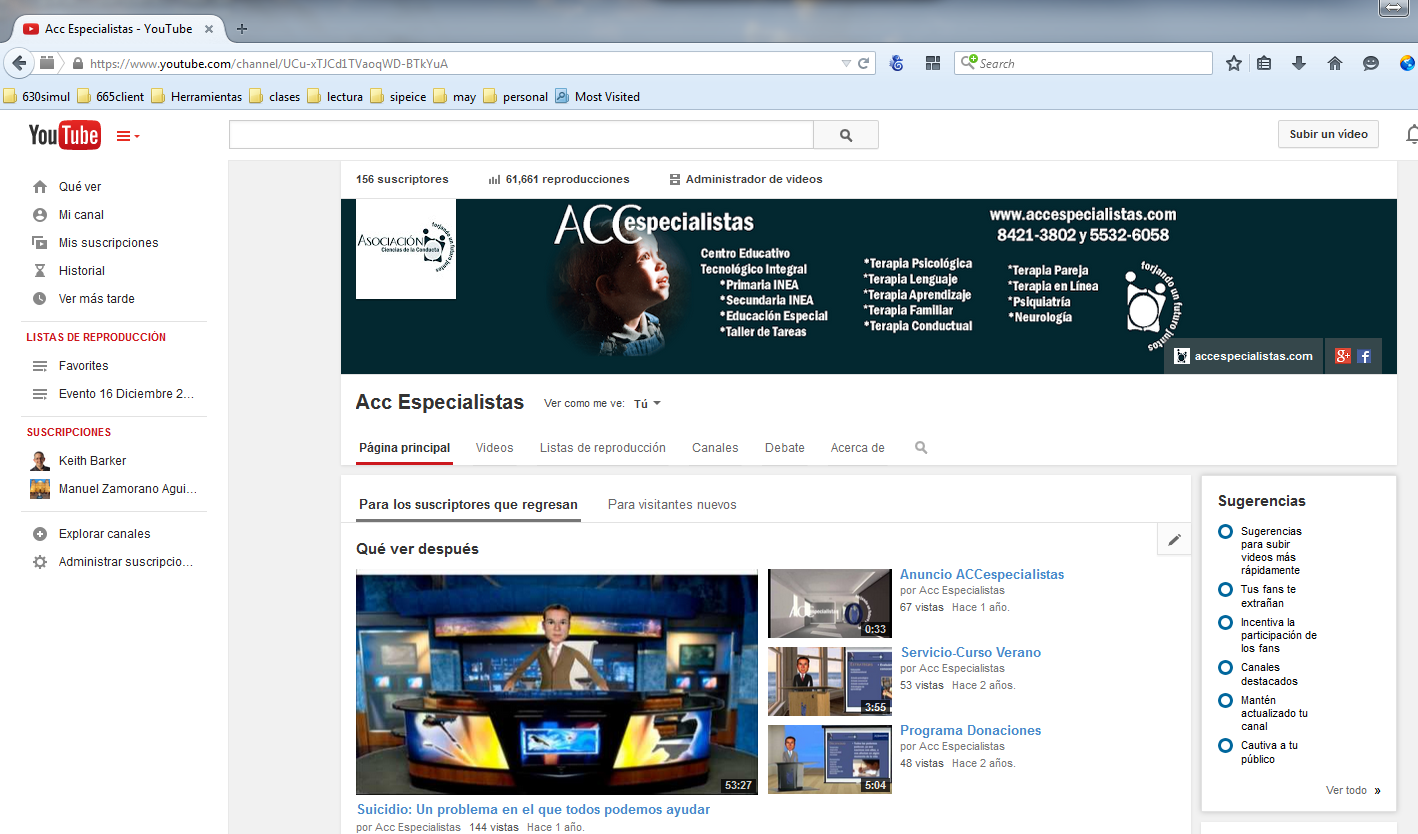Open the URL bar history dropdown arrow
This screenshot has width=1418, height=834.
click(846, 63)
